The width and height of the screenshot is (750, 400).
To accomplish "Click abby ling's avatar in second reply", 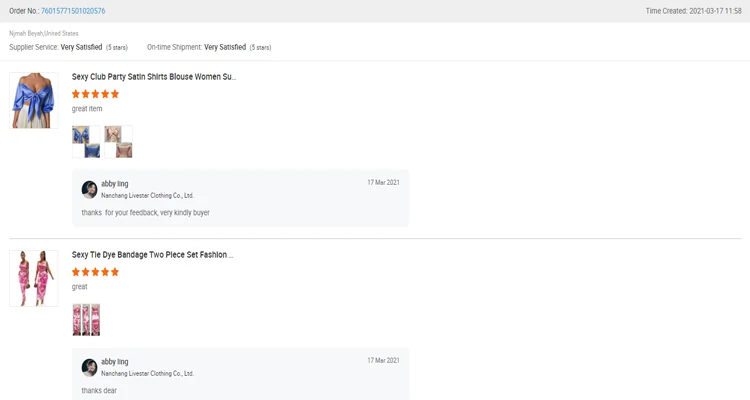I will 89,367.
